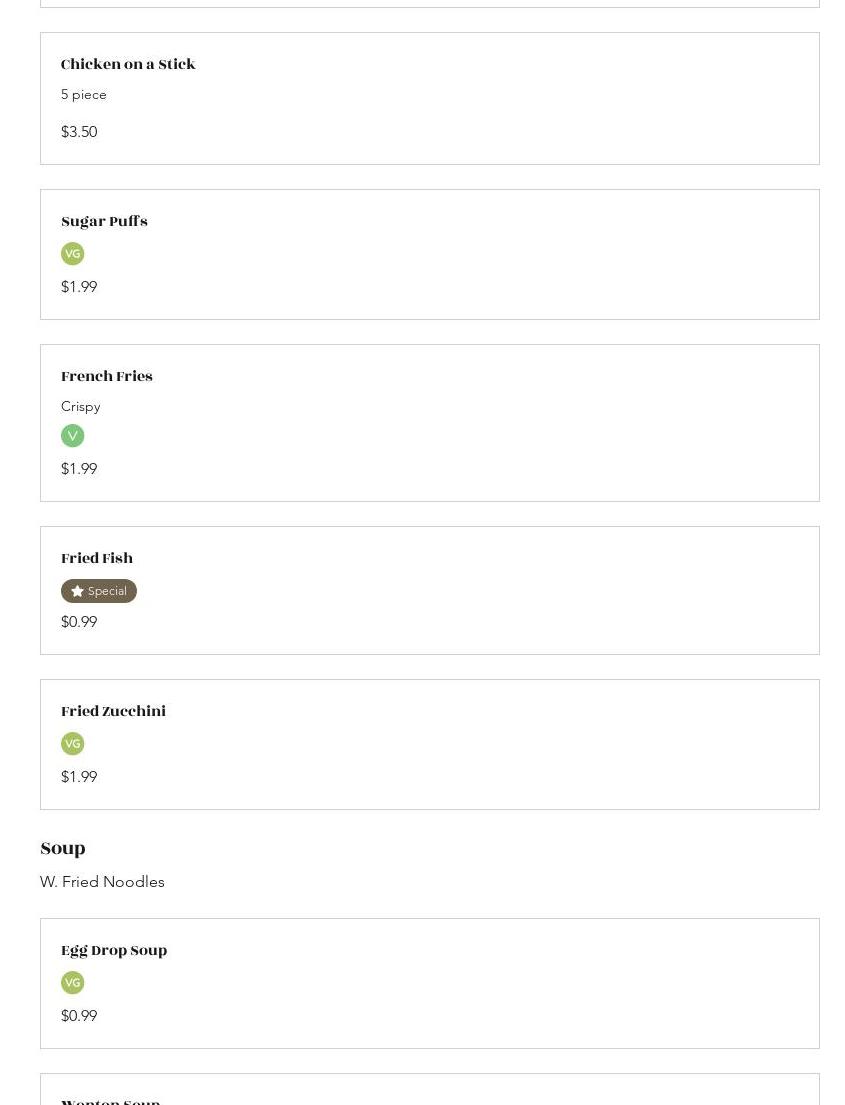Open the Egg Drop Soup item

(x=114, y=951)
